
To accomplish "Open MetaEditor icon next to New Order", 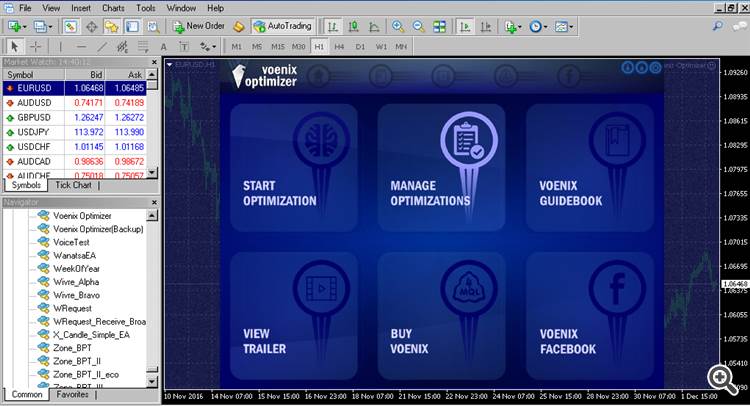I will [239, 26].
